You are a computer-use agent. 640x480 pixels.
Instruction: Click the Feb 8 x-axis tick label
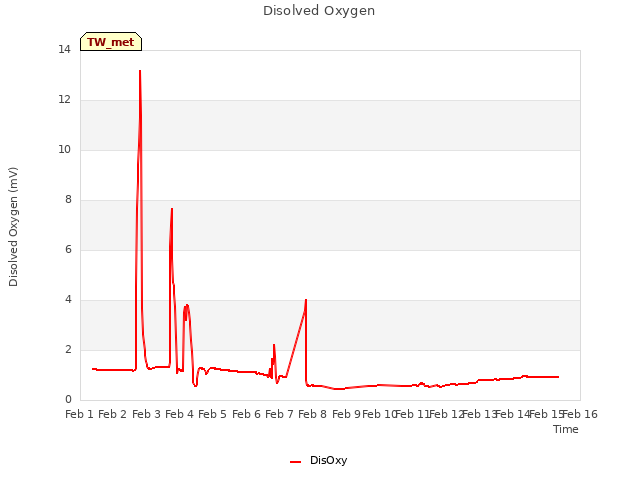coord(312,415)
